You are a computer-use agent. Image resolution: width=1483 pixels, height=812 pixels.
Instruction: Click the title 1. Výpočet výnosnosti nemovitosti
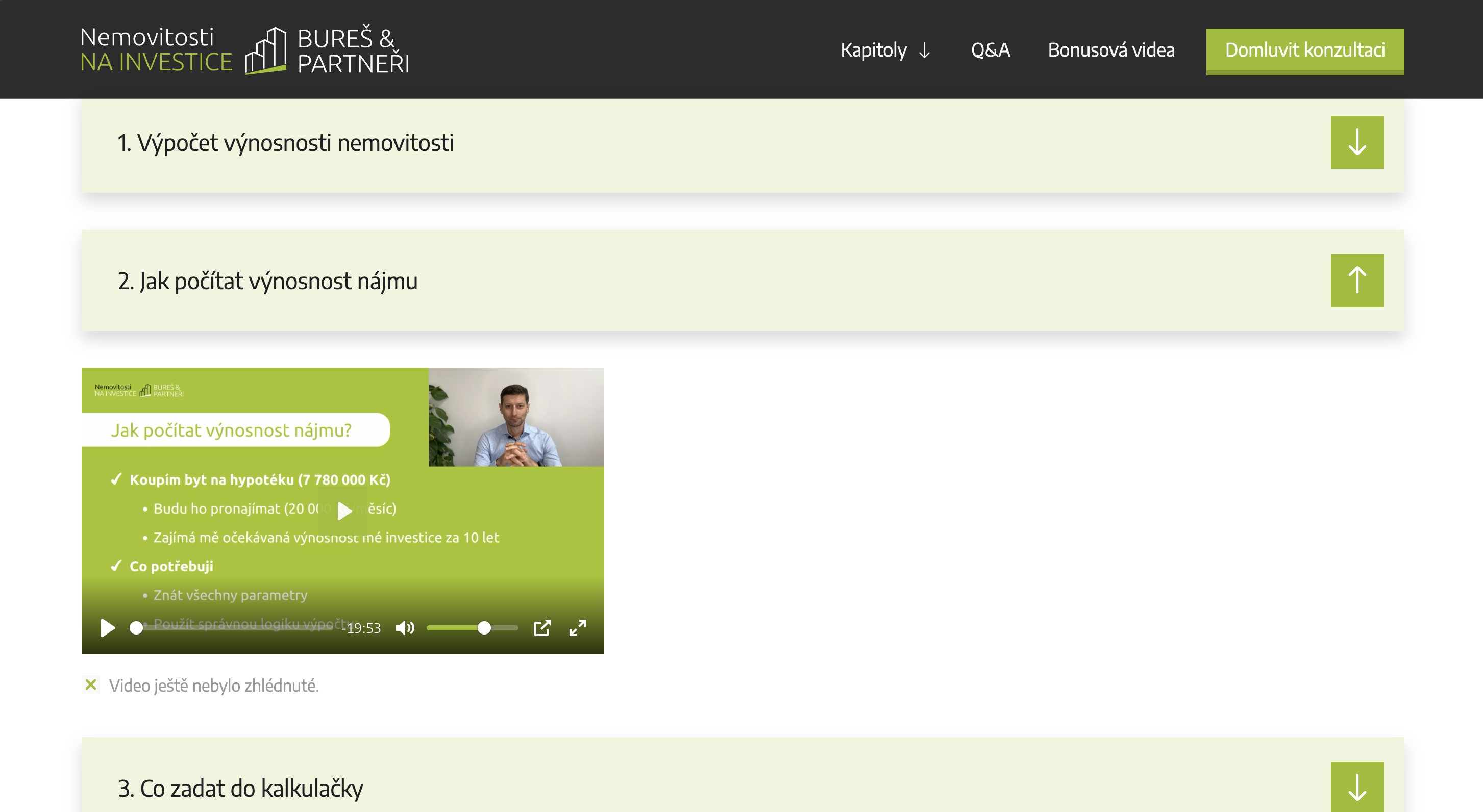(x=286, y=143)
